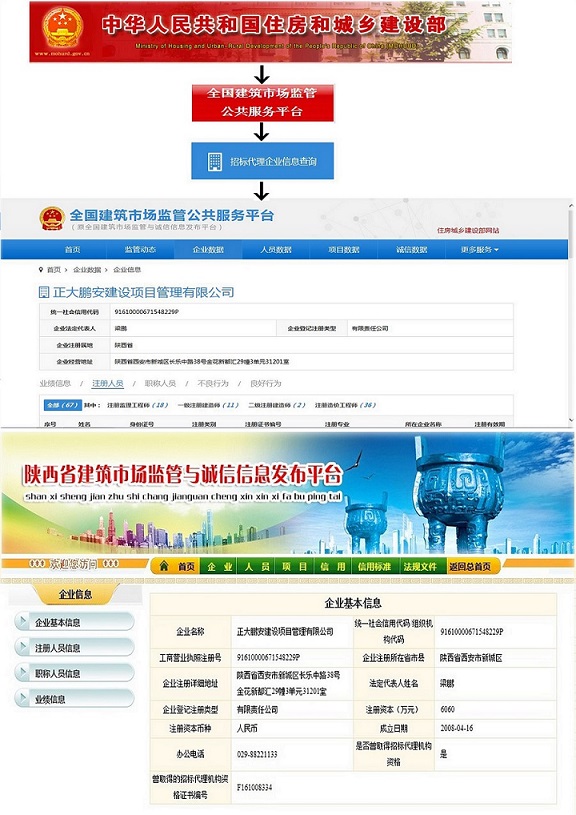Click the scrollbar down arrow of the platform page
Image resolution: width=576 pixels, height=815 pixels.
click(571, 420)
